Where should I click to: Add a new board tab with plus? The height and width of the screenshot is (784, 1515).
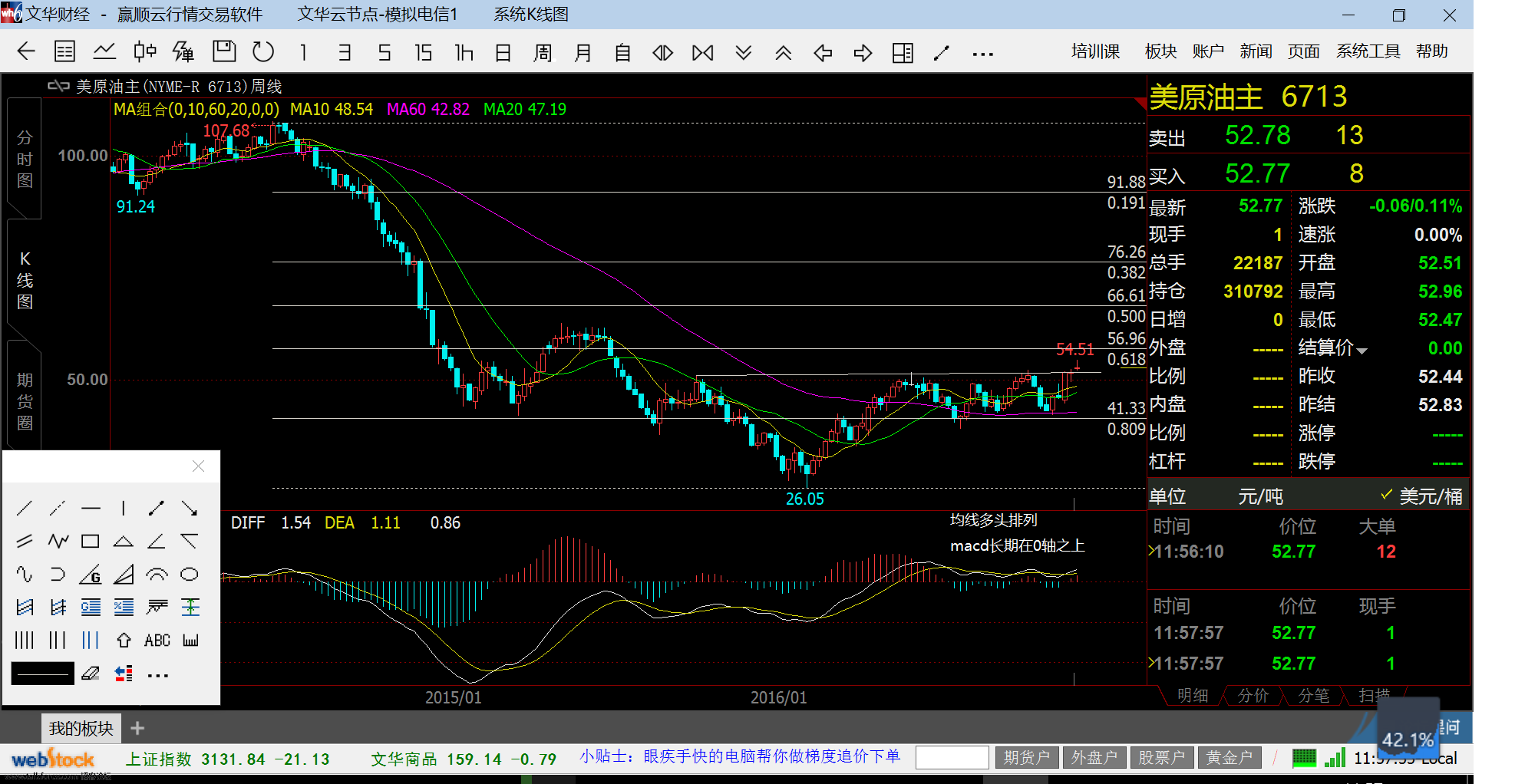[x=137, y=728]
